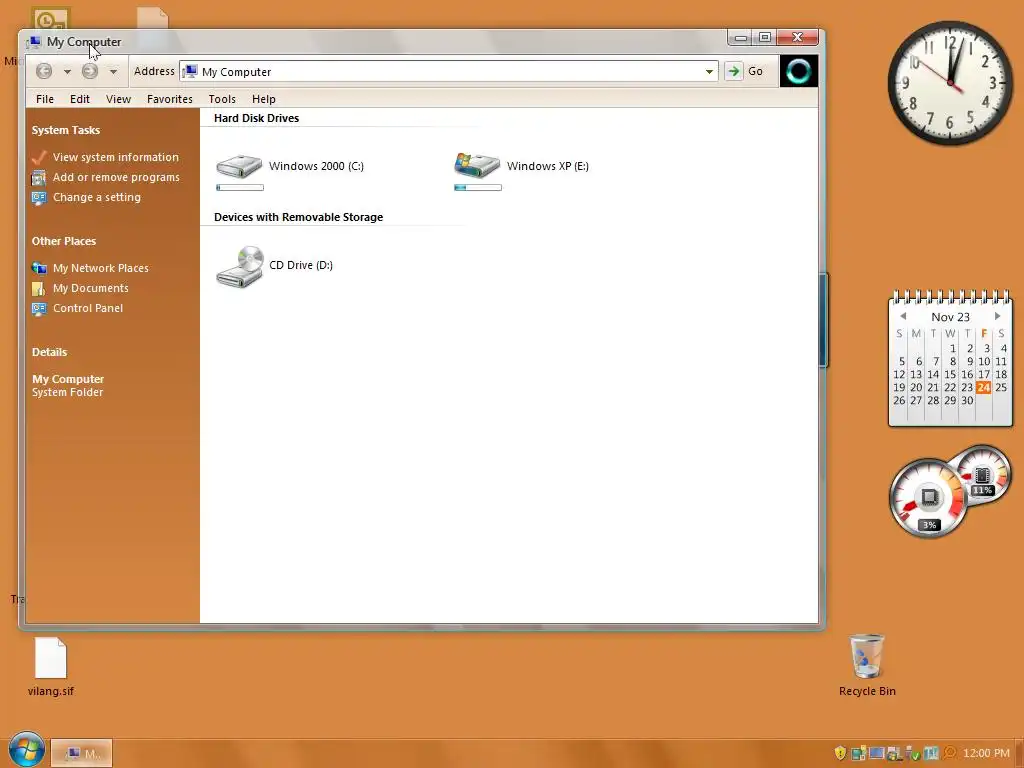Open the Back history dropdown arrow
This screenshot has width=1024, height=768.
(x=67, y=71)
